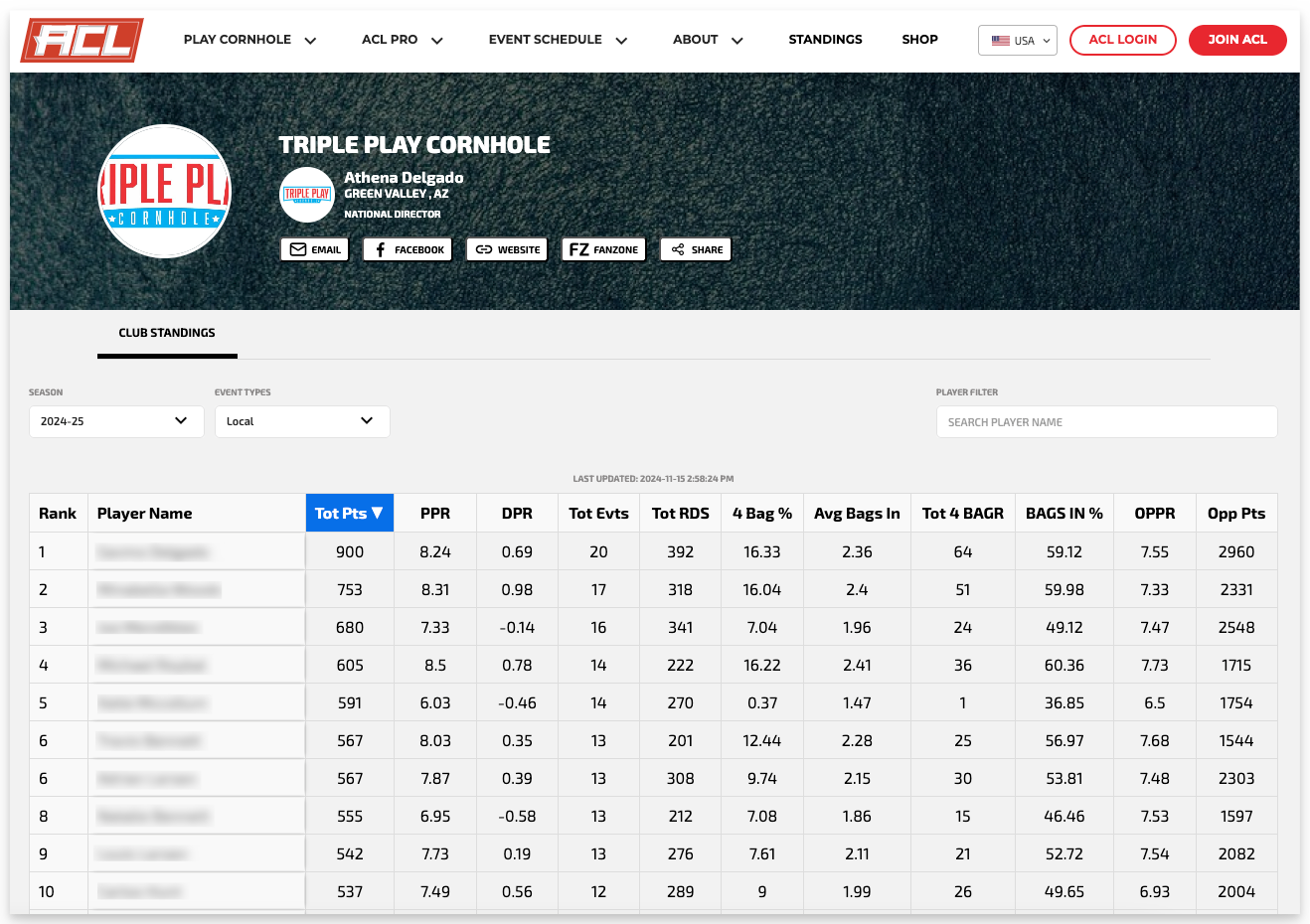Expand the About menu

point(708,40)
